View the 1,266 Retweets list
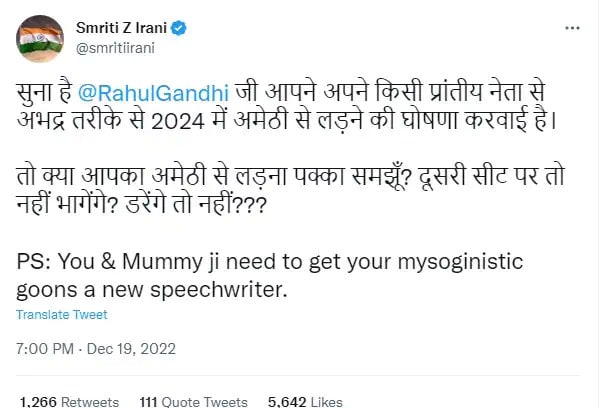 [67, 399]
